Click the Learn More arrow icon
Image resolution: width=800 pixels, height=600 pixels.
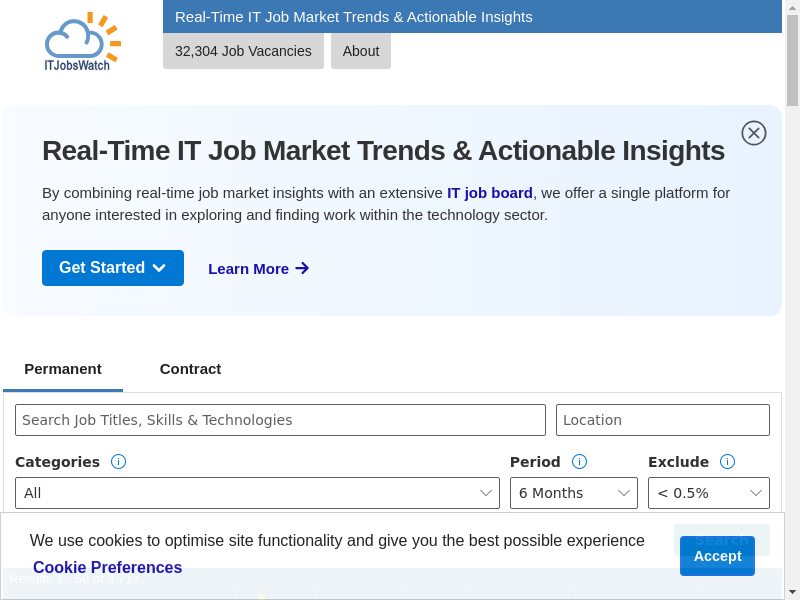(x=302, y=268)
